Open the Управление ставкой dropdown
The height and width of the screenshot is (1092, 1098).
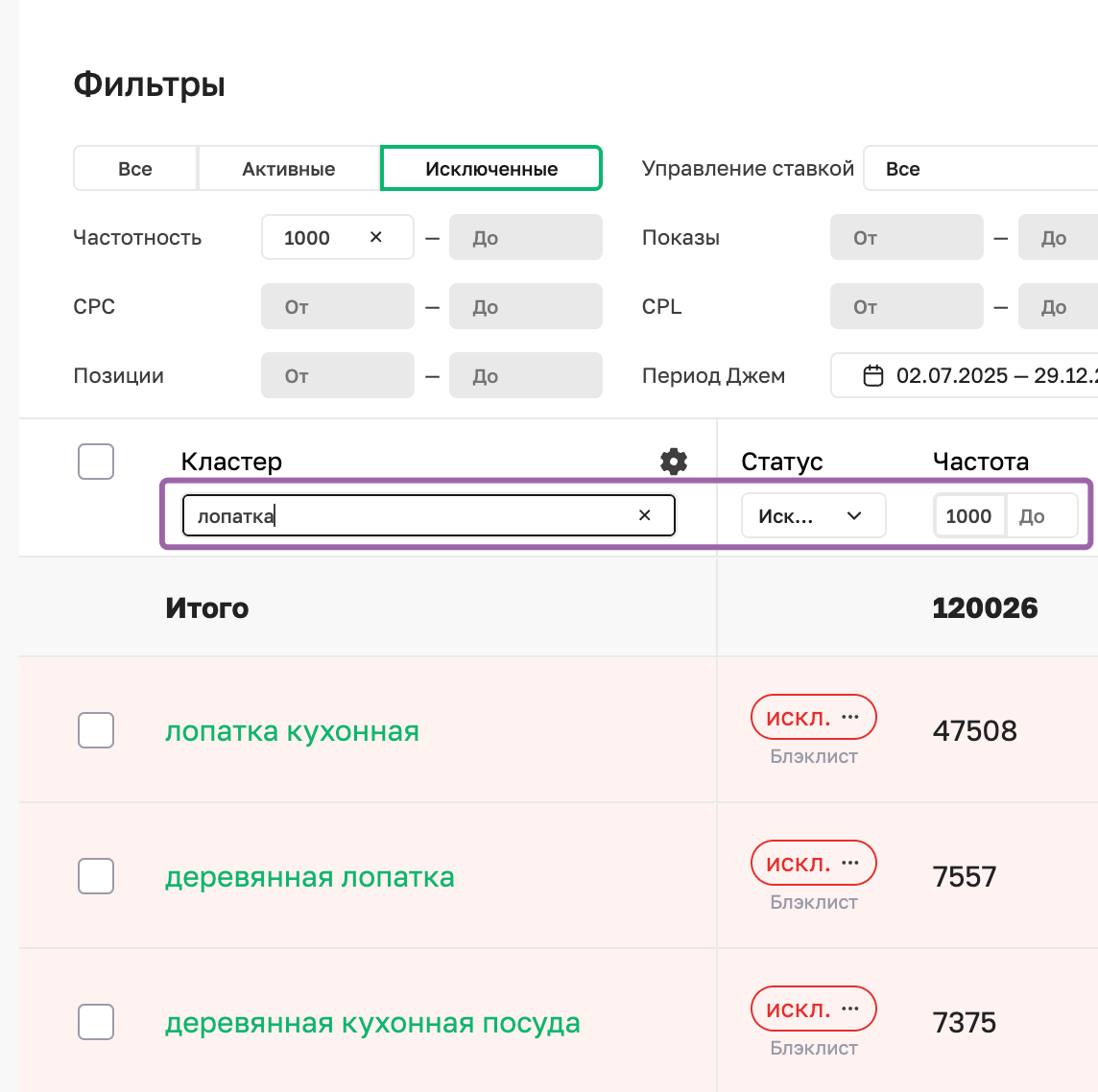(979, 169)
